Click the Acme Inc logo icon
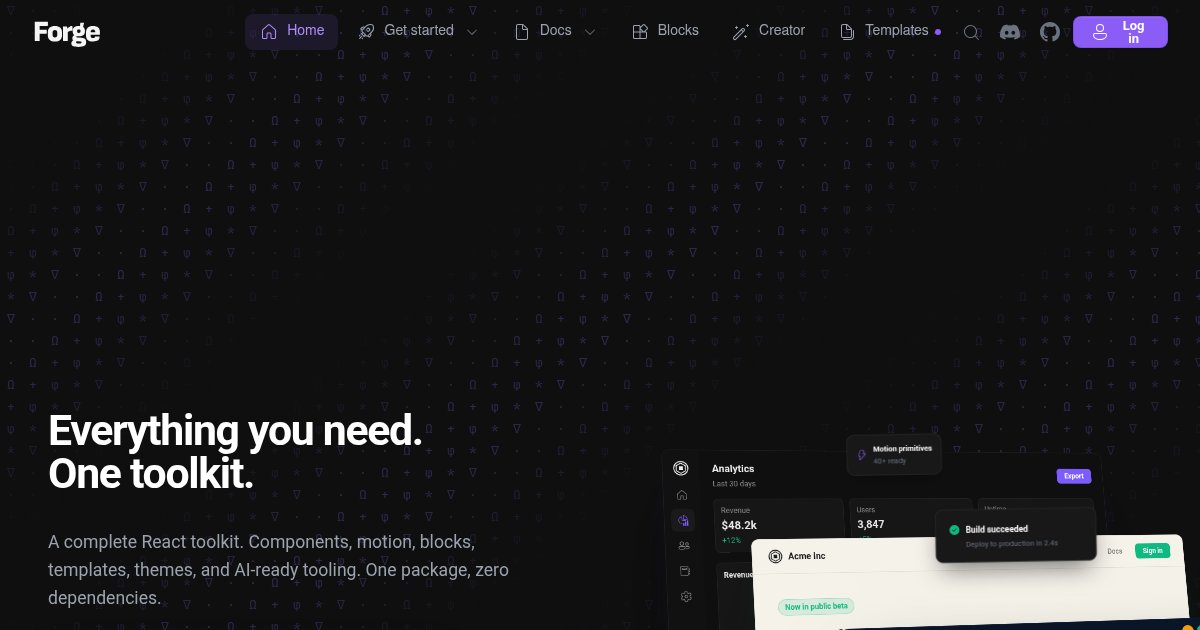This screenshot has height=630, width=1200. (774, 556)
